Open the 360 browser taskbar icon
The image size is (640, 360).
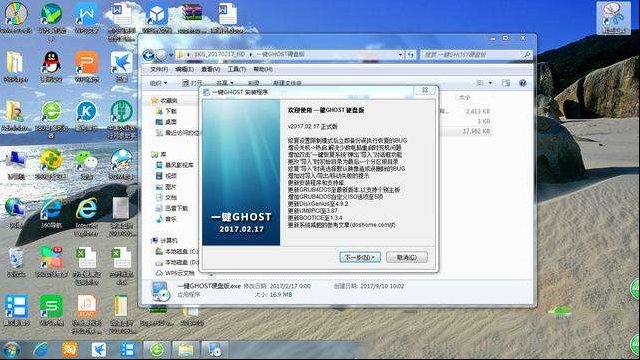(157, 350)
